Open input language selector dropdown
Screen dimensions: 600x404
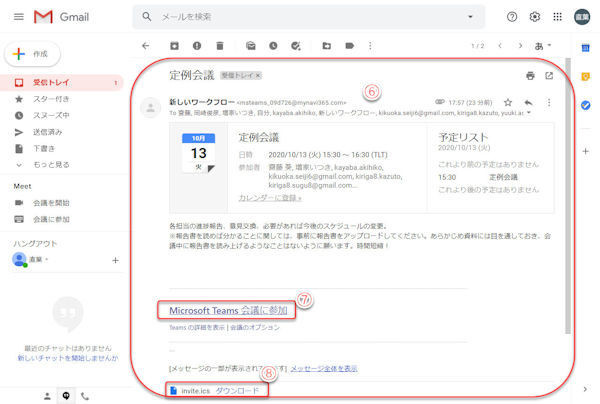click(x=549, y=46)
